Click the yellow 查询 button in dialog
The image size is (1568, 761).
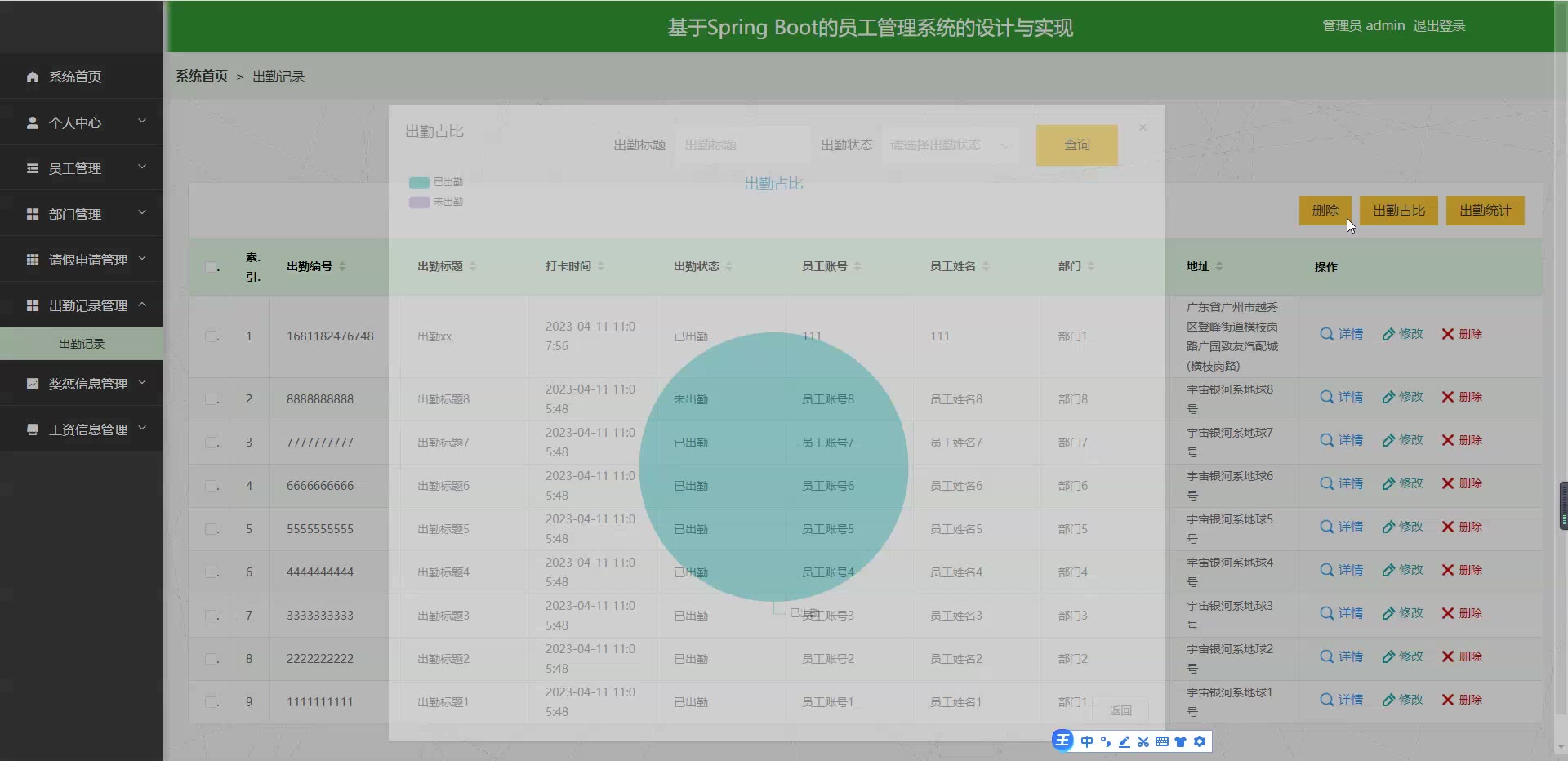(1076, 145)
